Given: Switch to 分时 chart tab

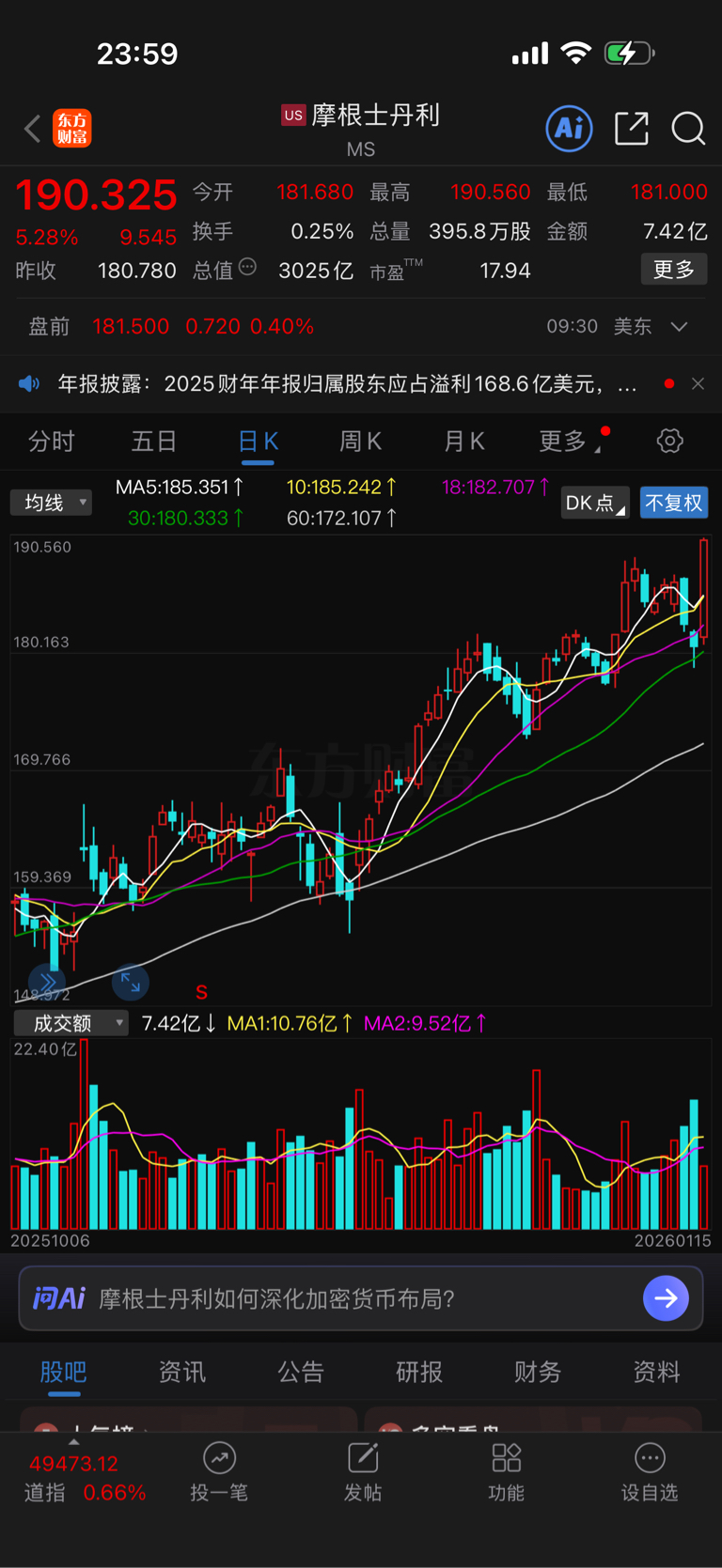Looking at the screenshot, I should coord(51,441).
